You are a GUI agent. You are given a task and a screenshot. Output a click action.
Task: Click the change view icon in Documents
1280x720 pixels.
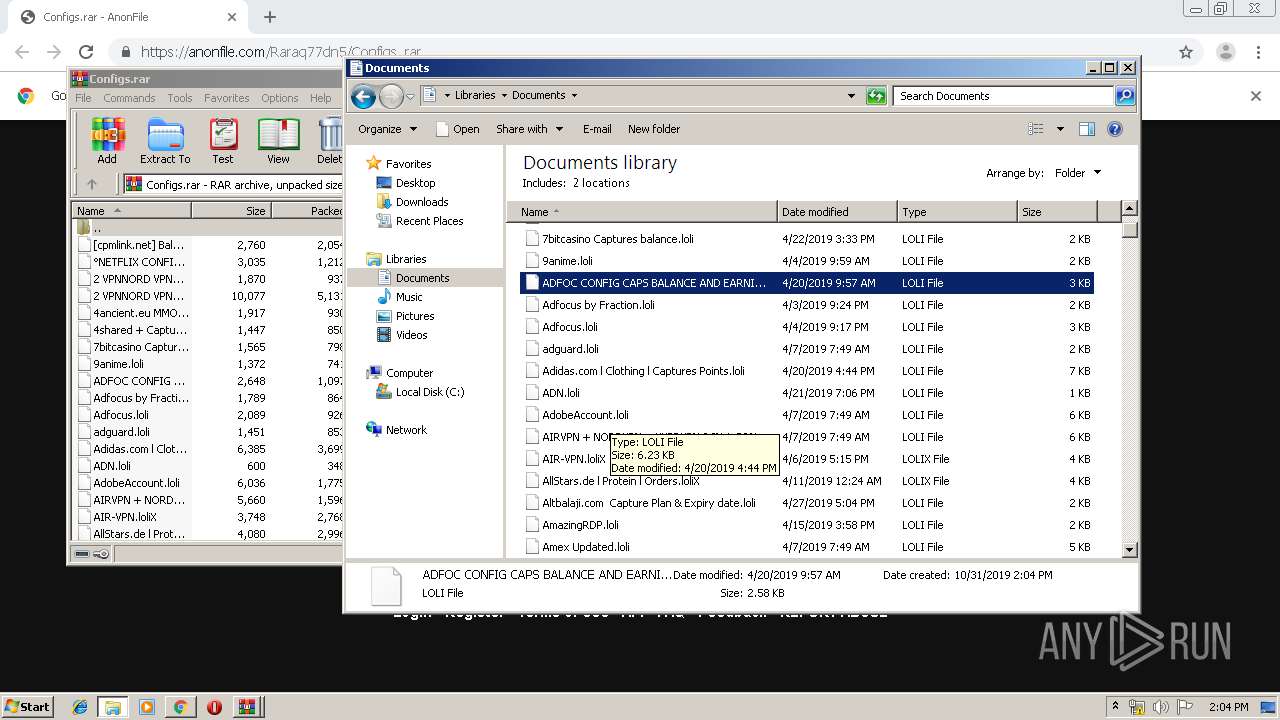[x=1036, y=129]
